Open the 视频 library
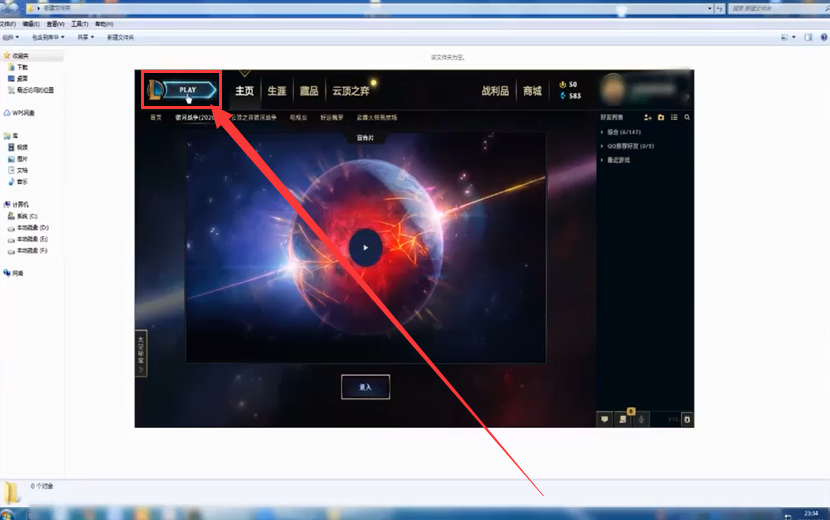This screenshot has width=830, height=520. [x=22, y=148]
